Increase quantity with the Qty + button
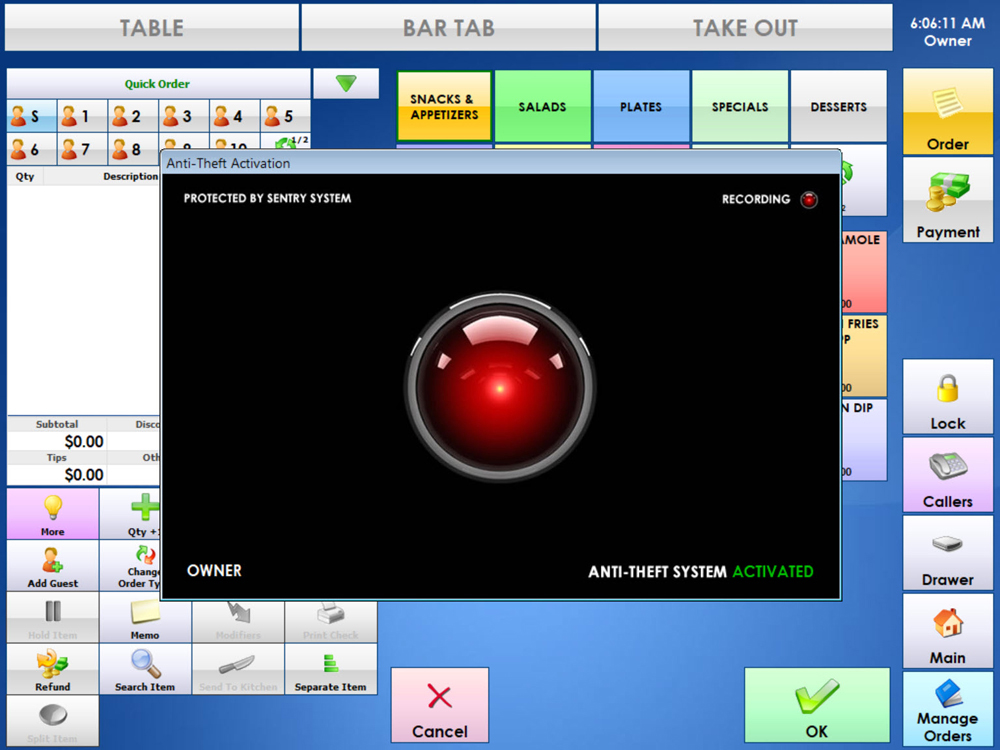The image size is (1000, 750). (x=131, y=514)
